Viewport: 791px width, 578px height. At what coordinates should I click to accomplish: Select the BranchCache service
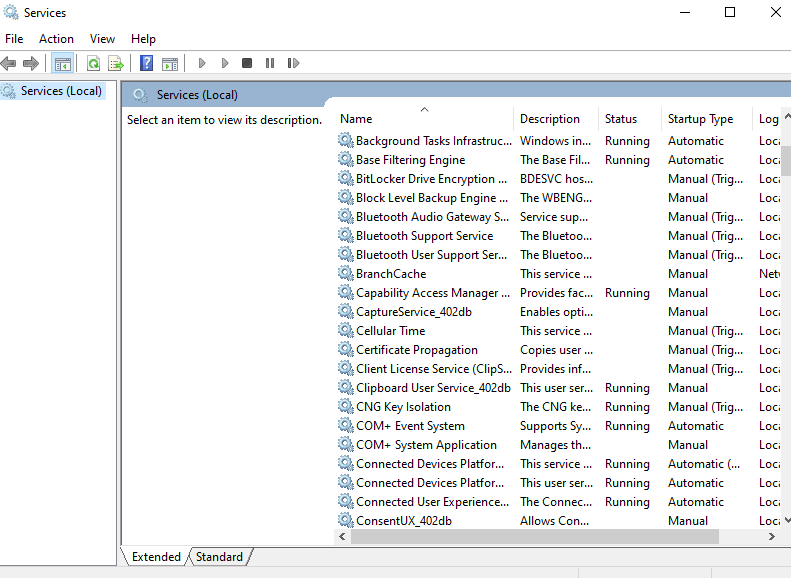tap(390, 274)
